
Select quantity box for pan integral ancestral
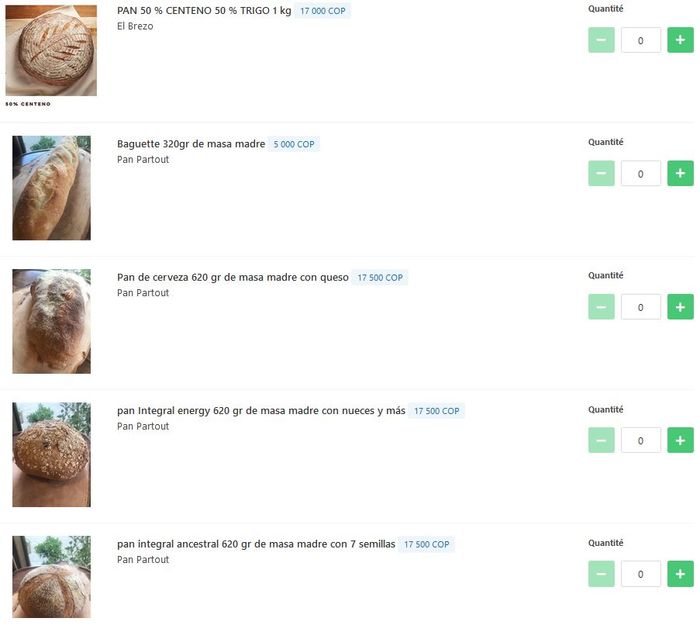coord(641,574)
